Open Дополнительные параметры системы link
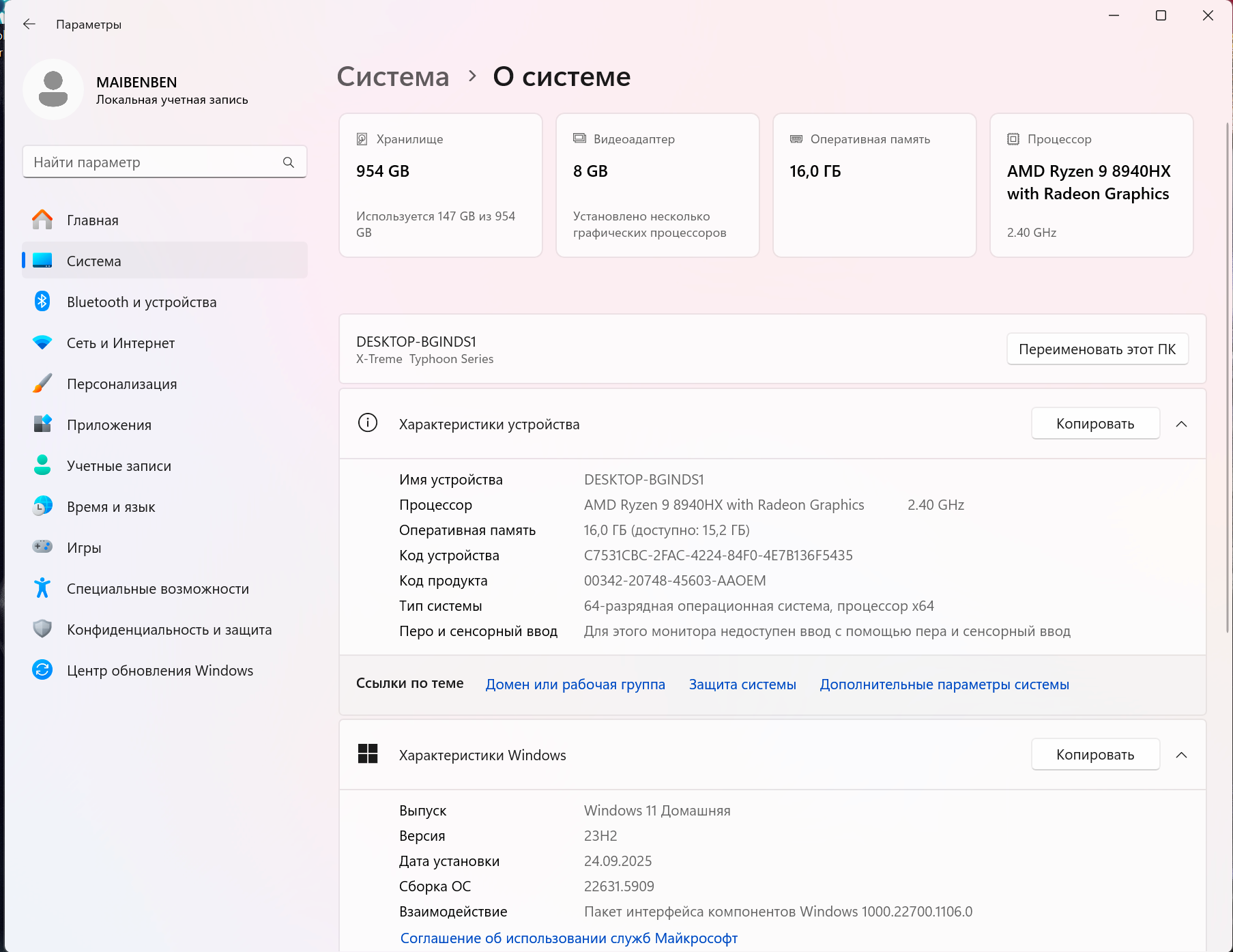 (944, 684)
